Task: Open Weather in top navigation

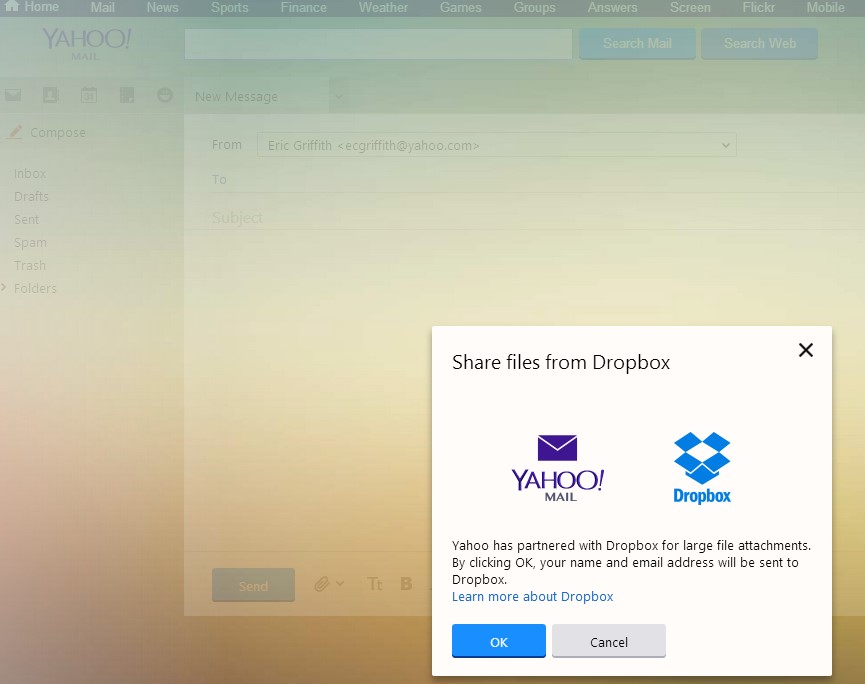Action: pos(383,8)
